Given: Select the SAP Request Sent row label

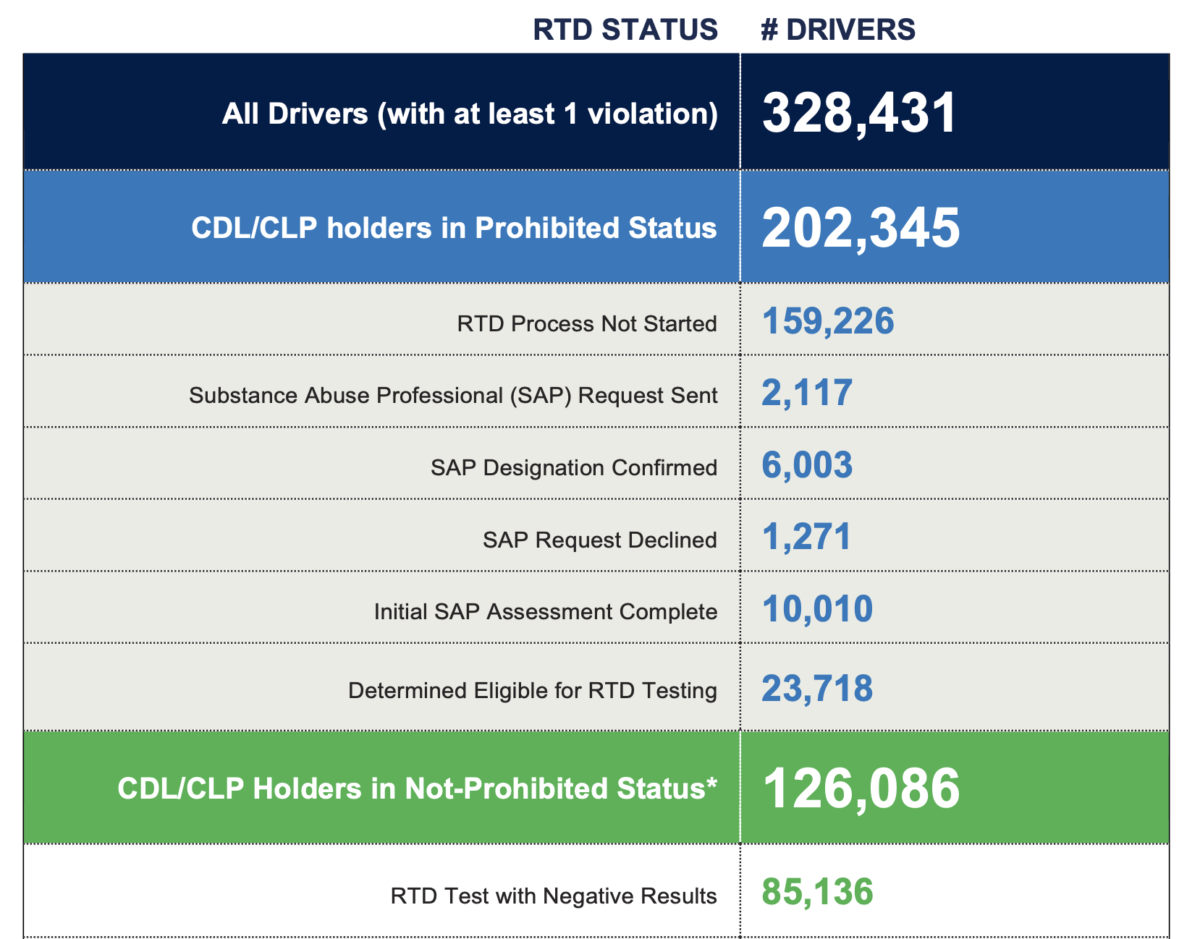Looking at the screenshot, I should coord(453,395).
